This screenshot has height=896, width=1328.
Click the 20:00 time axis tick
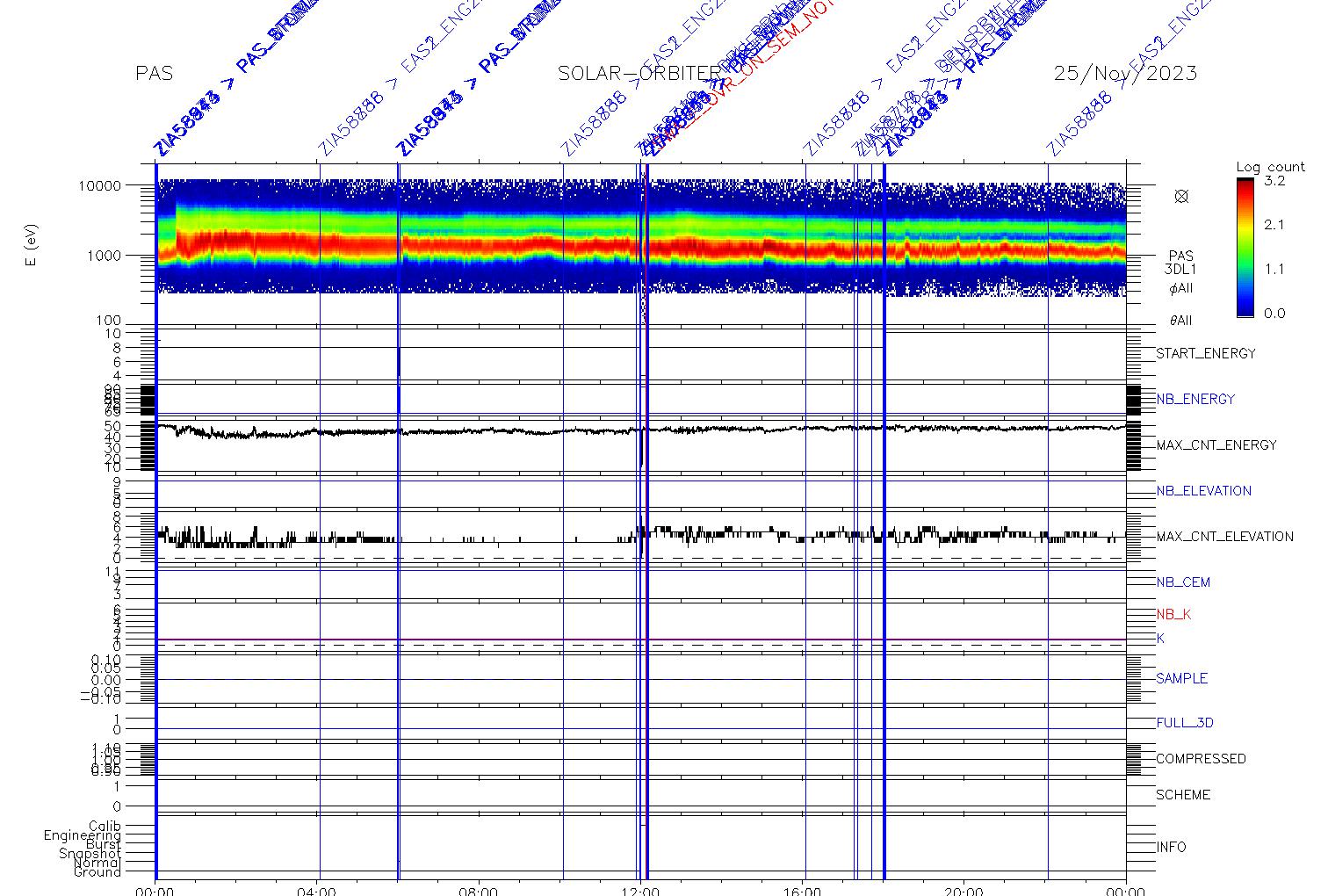[x=964, y=890]
